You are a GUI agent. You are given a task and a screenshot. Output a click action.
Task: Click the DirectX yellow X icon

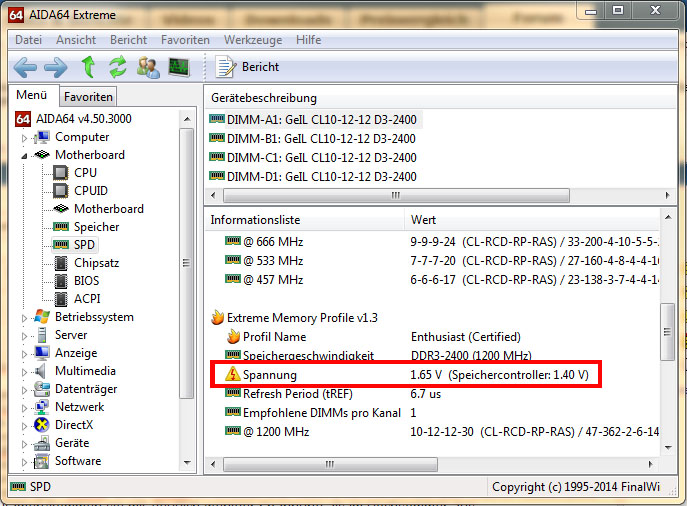pyautogui.click(x=42, y=425)
